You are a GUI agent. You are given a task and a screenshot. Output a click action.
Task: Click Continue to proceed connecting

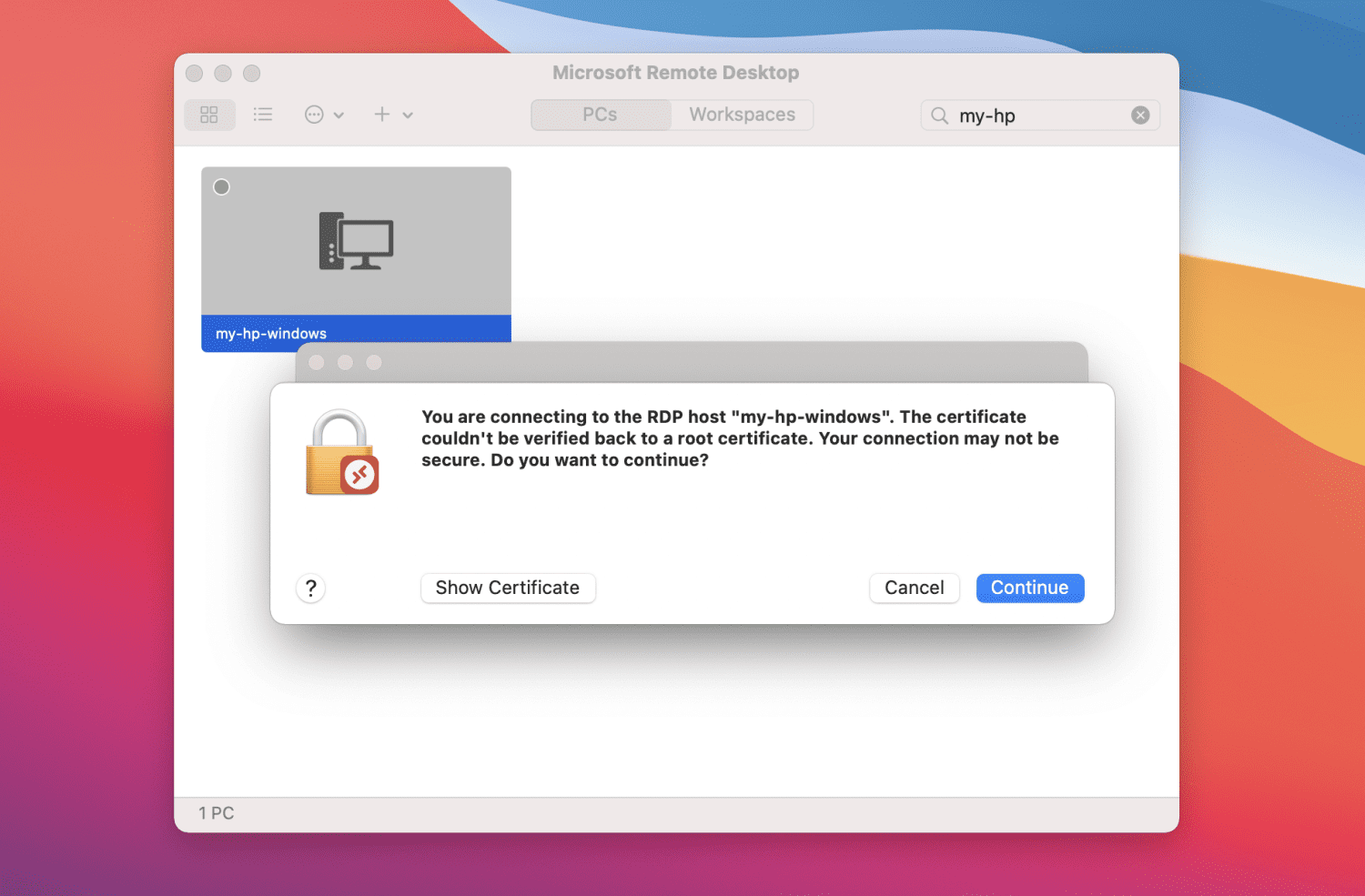coord(1030,588)
